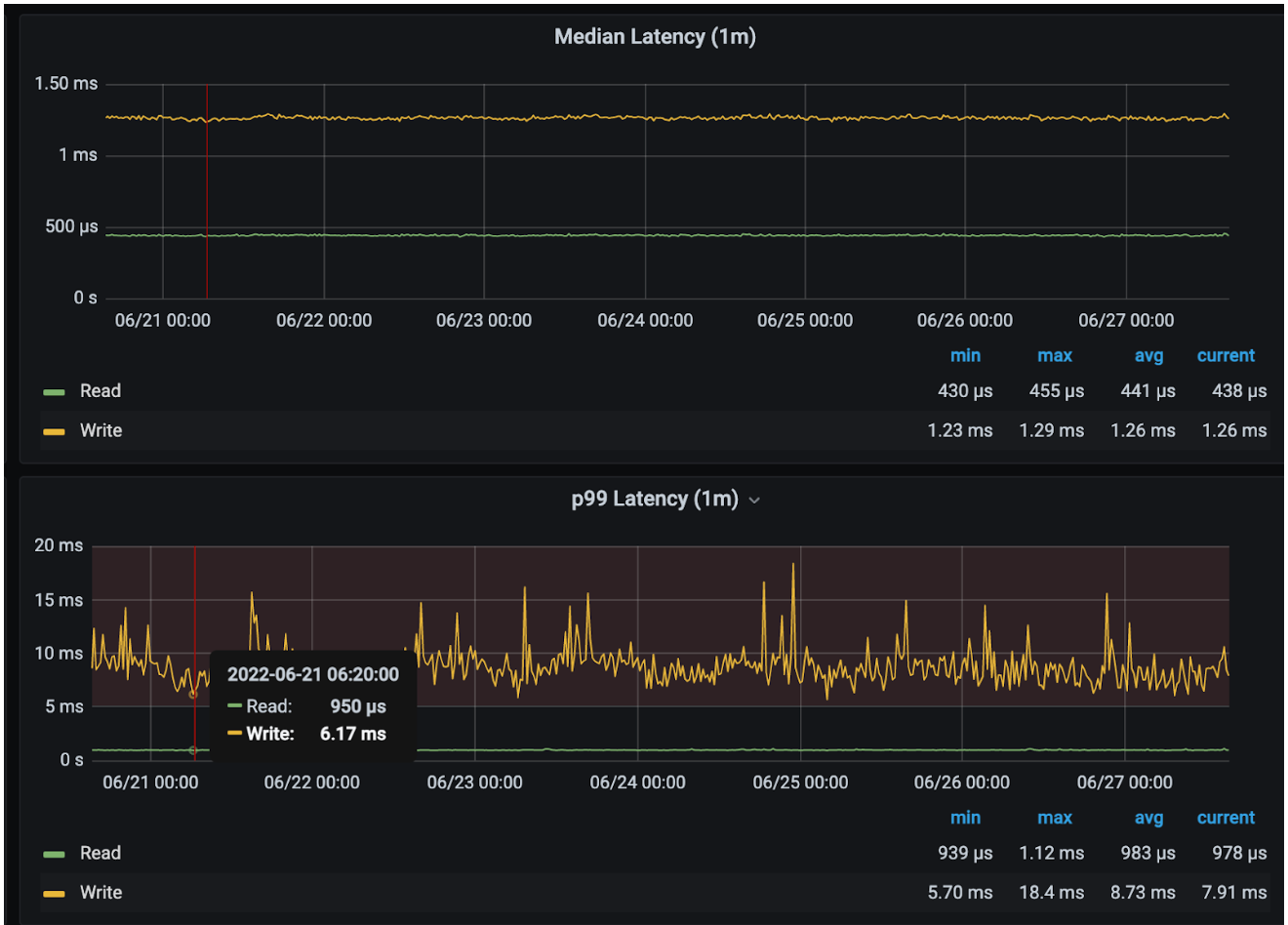Click yellow Write color swatch in Median legend
This screenshot has width=1288, height=925.
tap(54, 432)
